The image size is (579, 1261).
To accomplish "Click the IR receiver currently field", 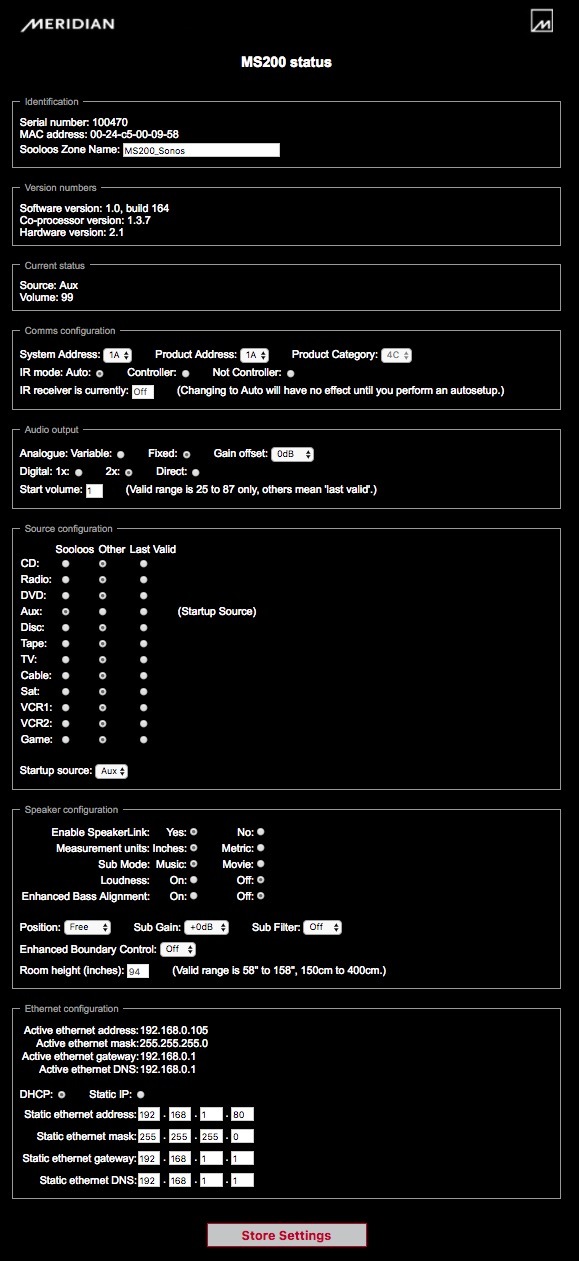I will point(143,391).
